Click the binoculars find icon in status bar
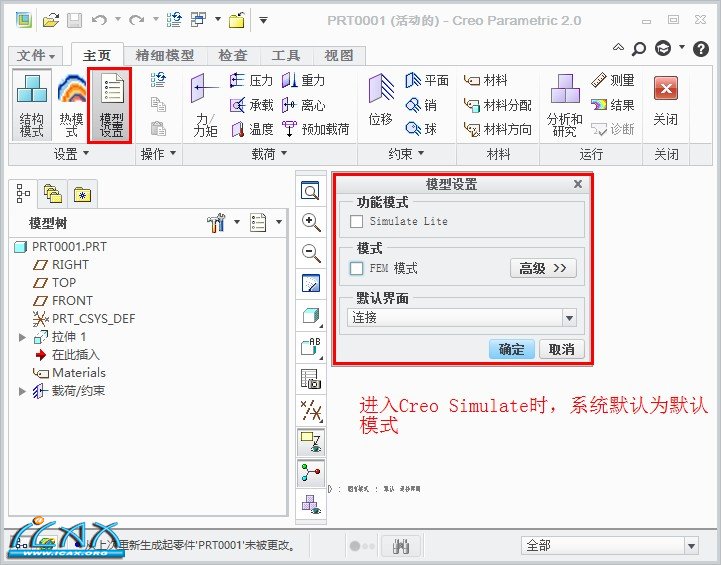This screenshot has height=565, width=721. click(x=401, y=546)
